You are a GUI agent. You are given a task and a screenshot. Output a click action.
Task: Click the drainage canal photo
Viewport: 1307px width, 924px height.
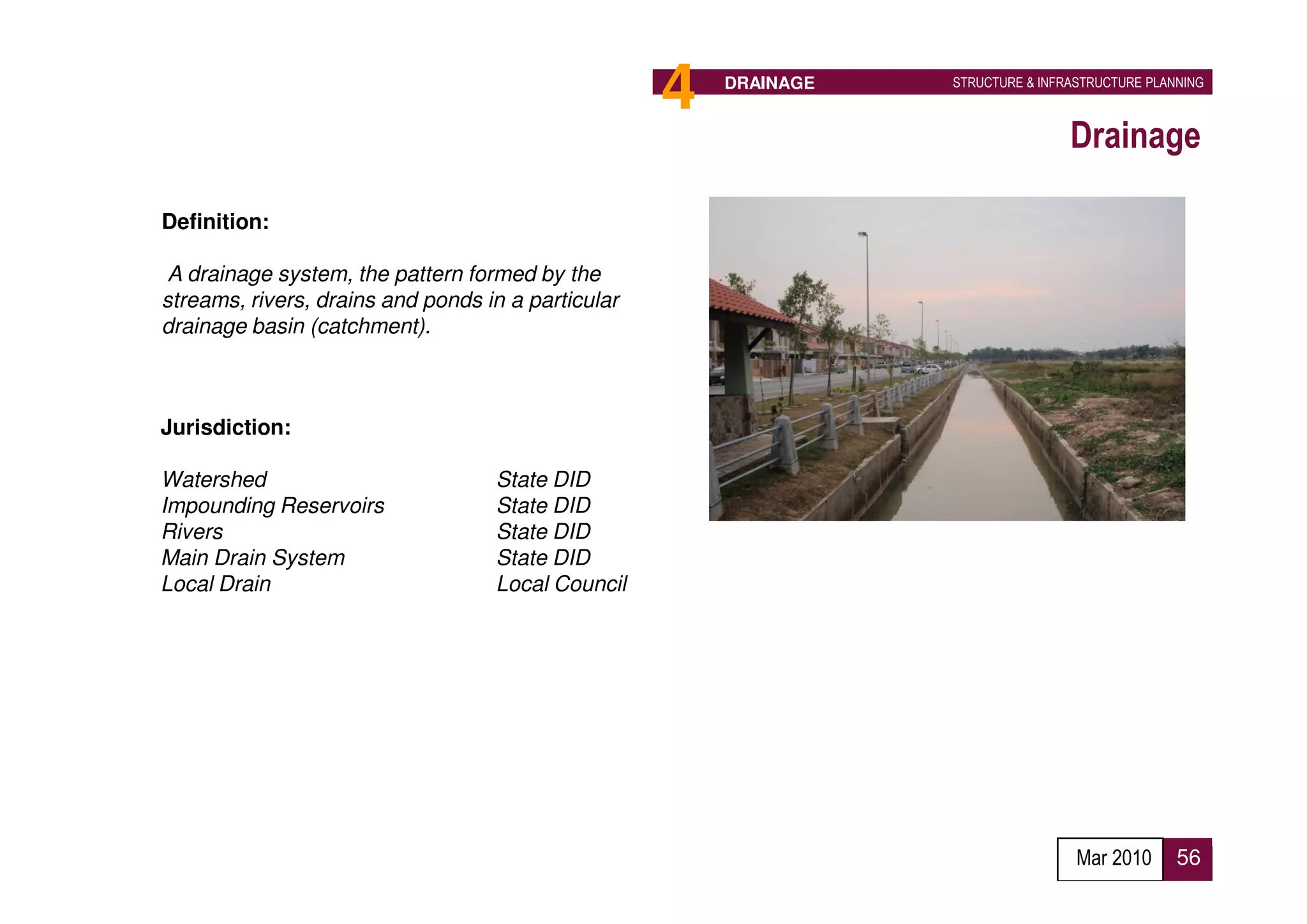(x=946, y=359)
